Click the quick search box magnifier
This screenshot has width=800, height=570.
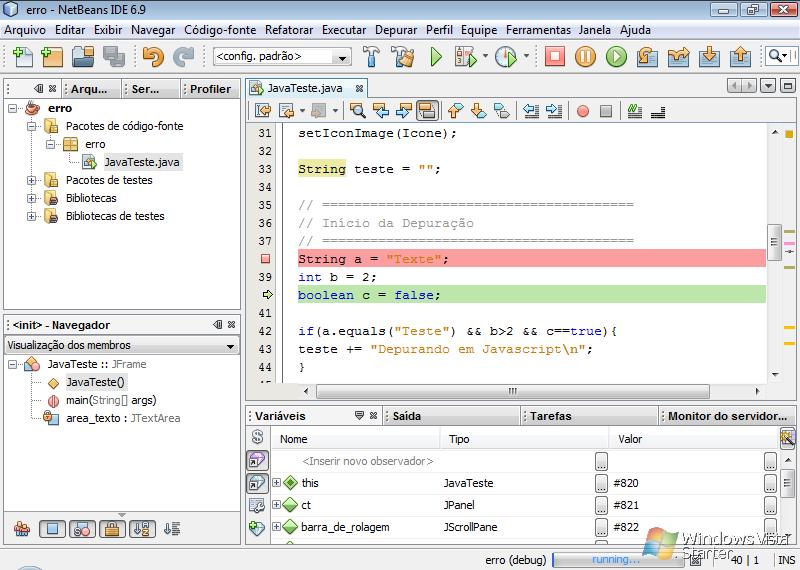776,56
